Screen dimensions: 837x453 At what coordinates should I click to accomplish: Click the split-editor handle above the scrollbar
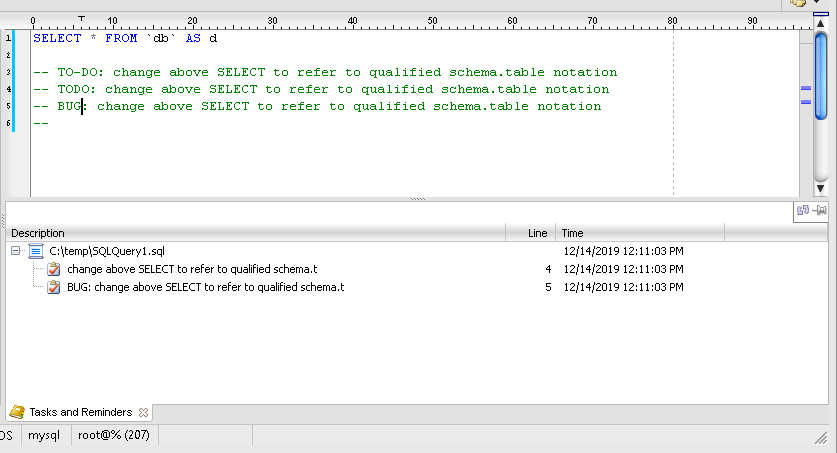tap(820, 14)
